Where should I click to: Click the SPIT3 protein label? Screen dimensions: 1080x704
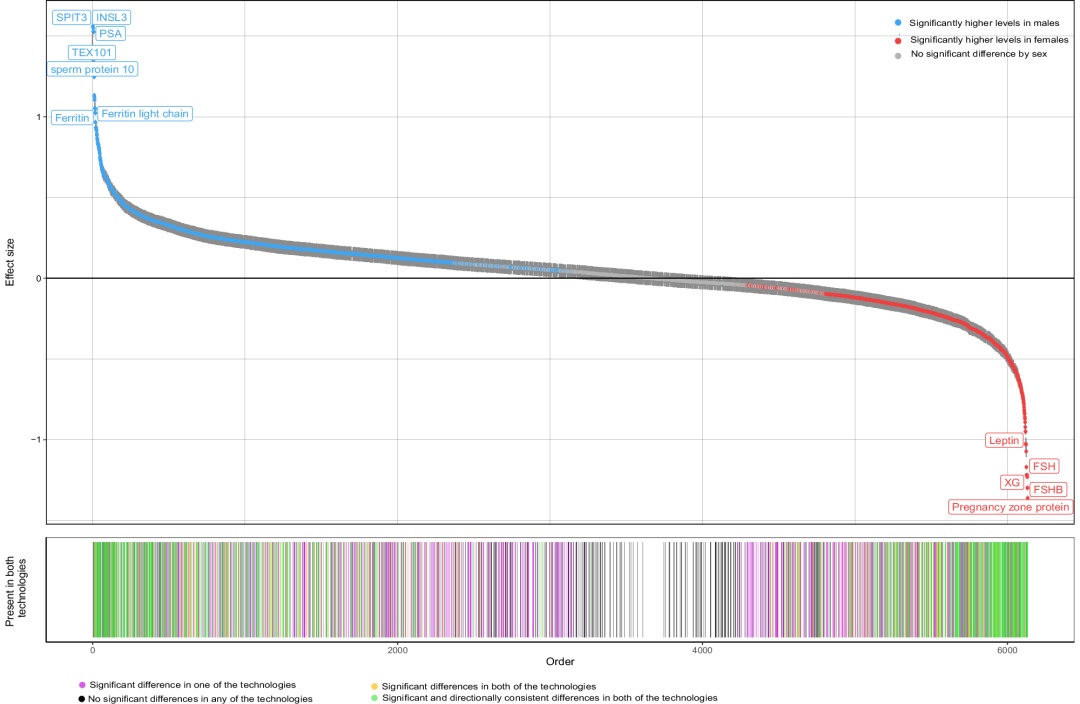pos(72,17)
